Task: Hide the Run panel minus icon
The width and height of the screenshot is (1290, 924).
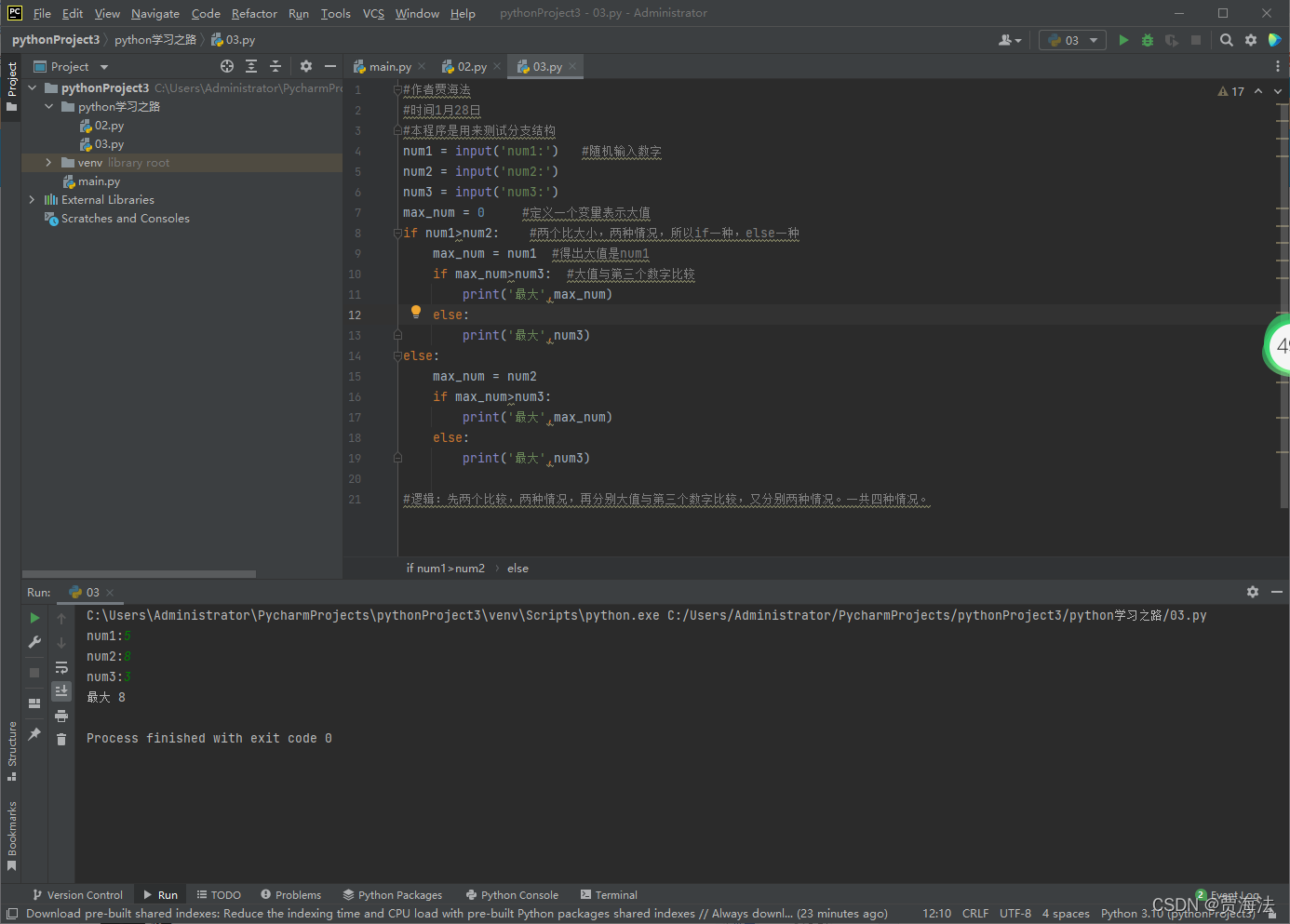Action: click(x=1277, y=592)
